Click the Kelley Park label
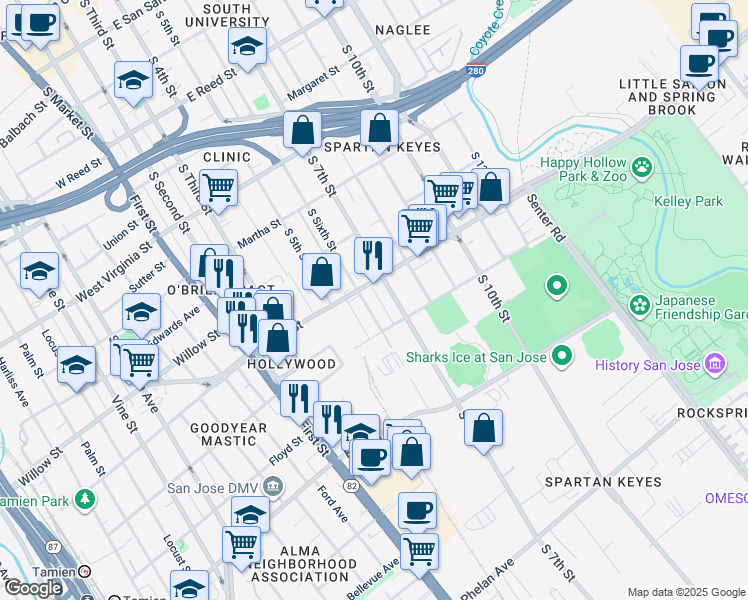The width and height of the screenshot is (748, 600). point(690,202)
